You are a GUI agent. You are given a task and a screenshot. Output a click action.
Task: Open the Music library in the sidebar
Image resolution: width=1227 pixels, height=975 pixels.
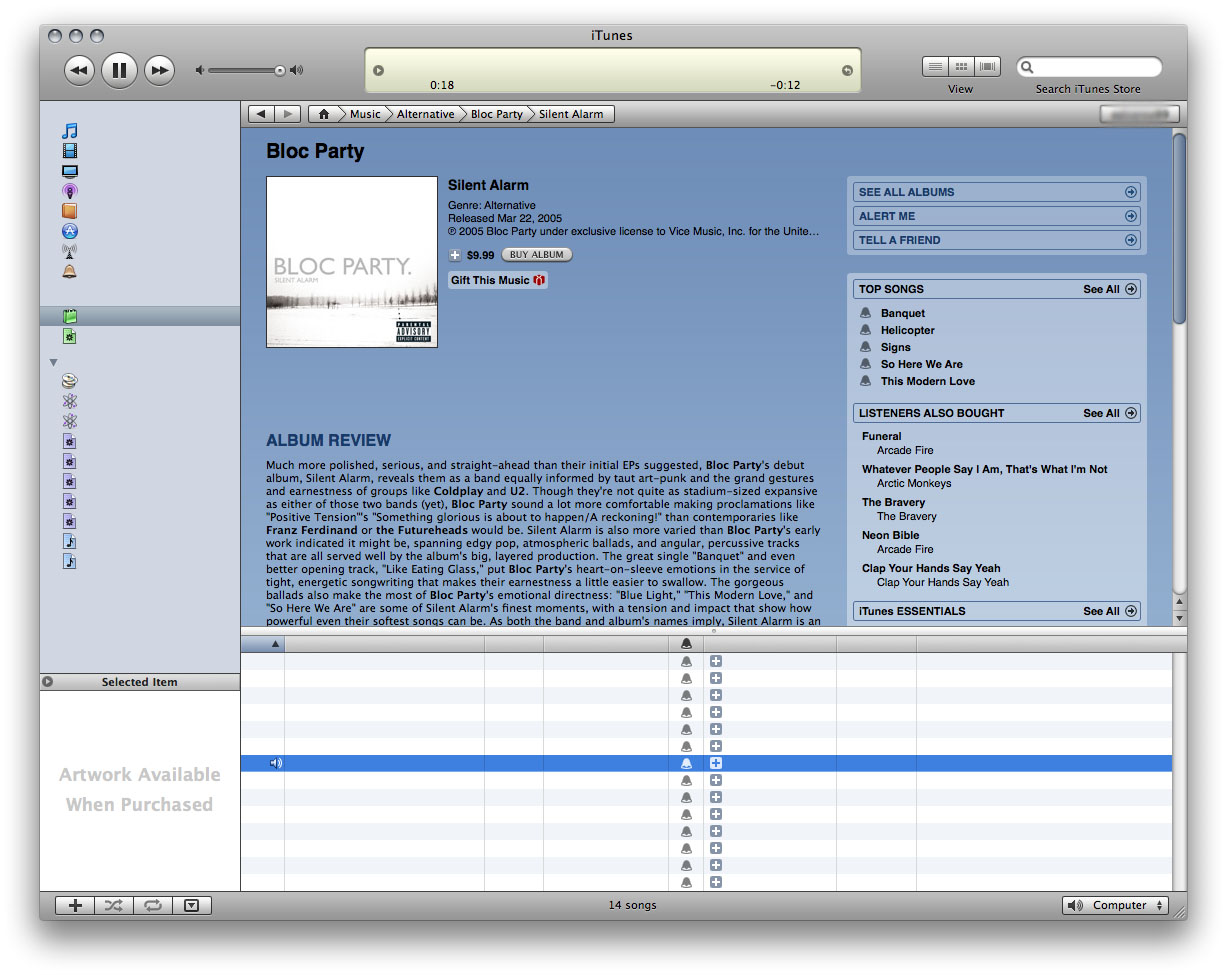pos(69,131)
